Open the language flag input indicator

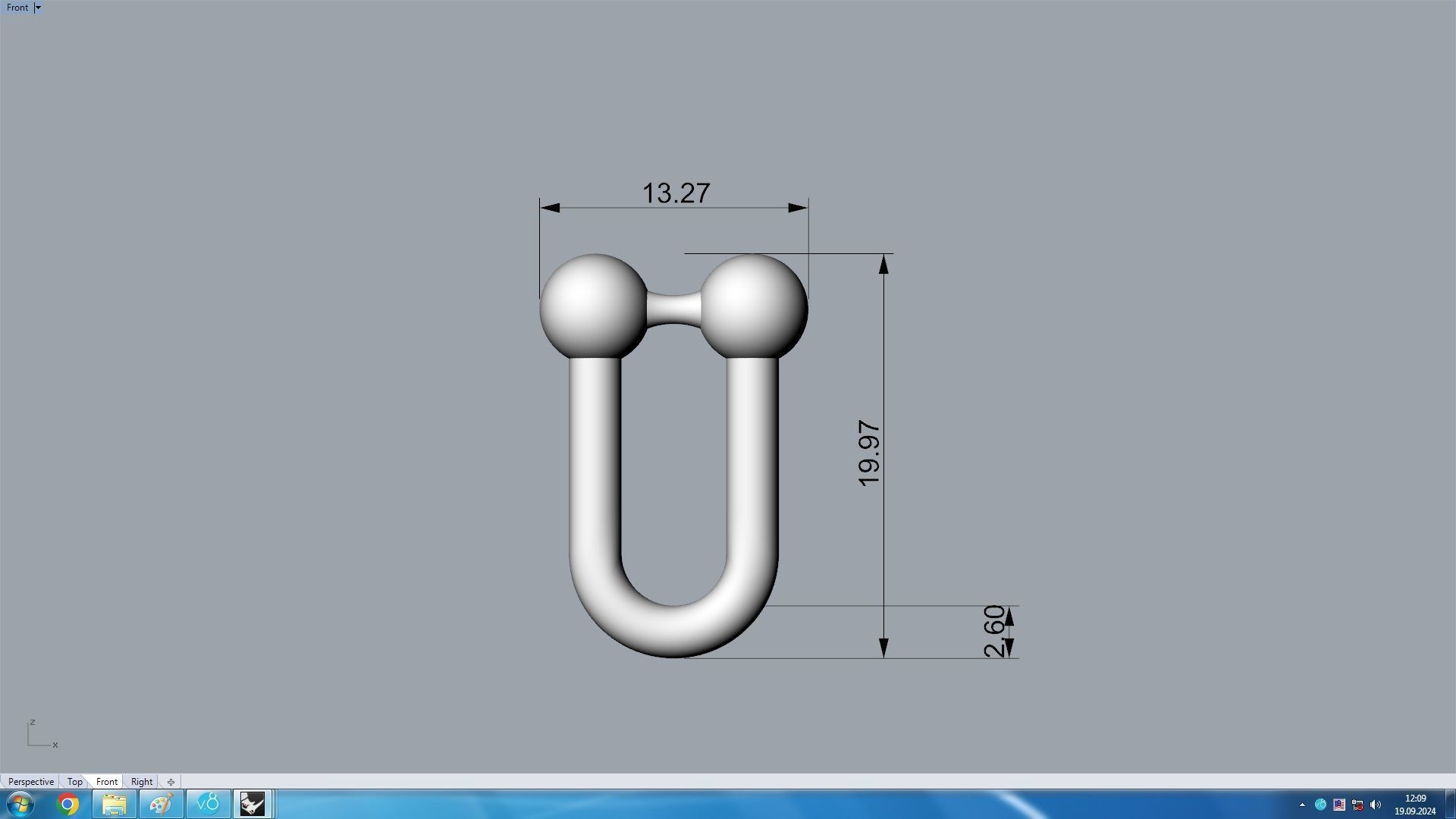pyautogui.click(x=1339, y=805)
